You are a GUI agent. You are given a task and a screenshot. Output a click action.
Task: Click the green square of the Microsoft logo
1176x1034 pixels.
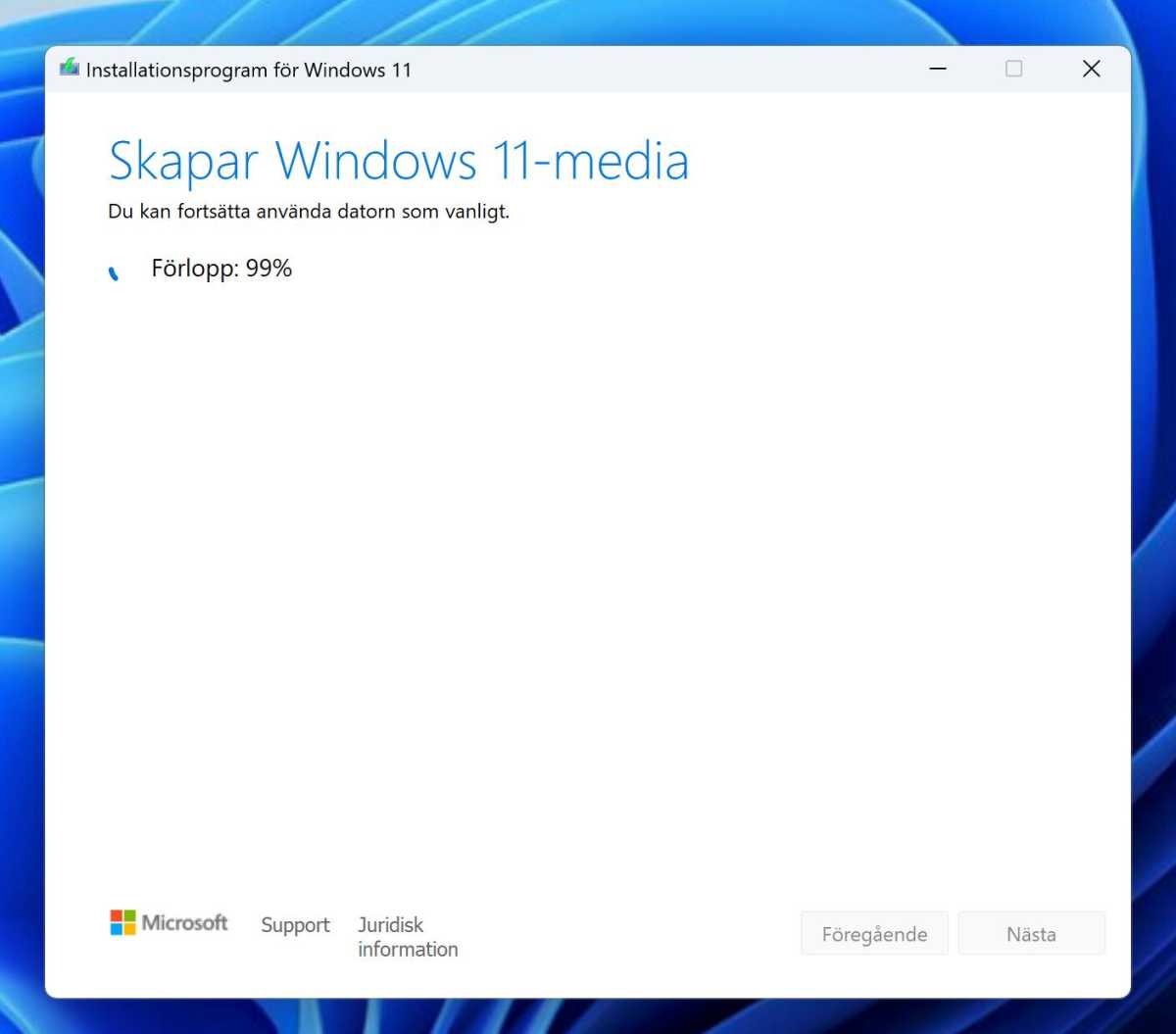click(130, 915)
